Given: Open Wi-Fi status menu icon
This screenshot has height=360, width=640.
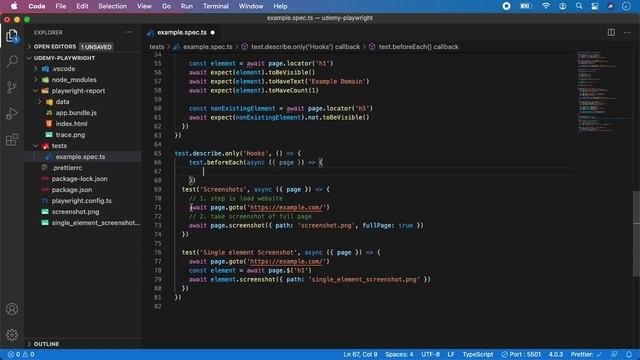Looking at the screenshot, I should point(546,6).
